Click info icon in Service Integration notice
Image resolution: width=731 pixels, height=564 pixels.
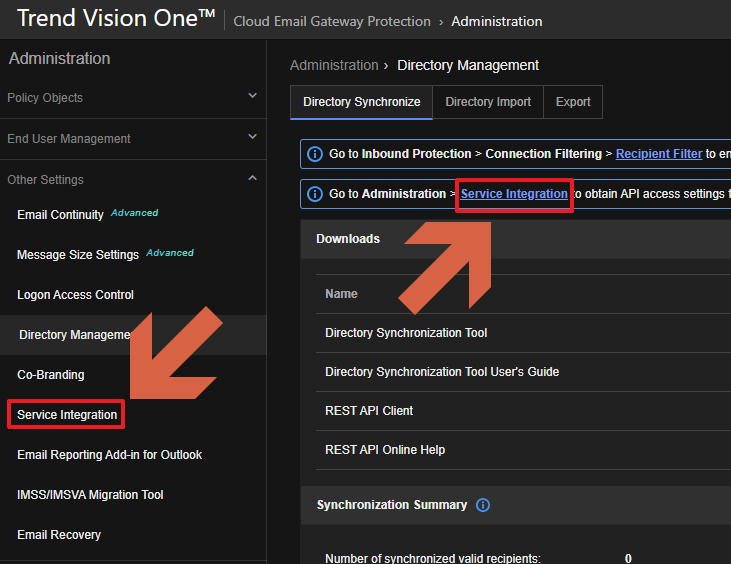pos(315,194)
